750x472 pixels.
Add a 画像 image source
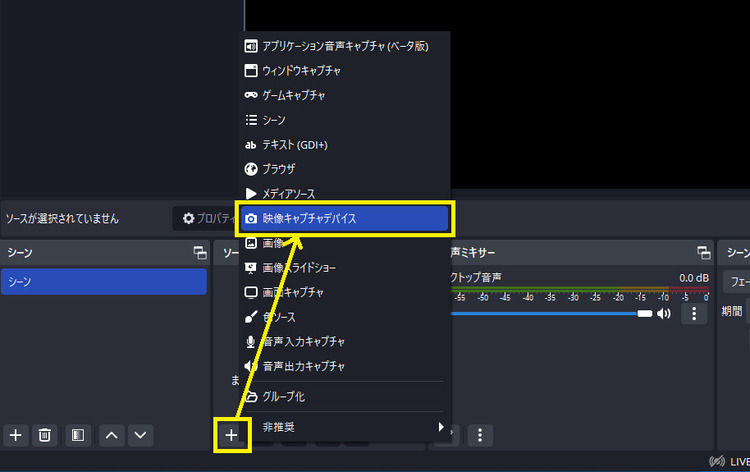[x=344, y=243]
